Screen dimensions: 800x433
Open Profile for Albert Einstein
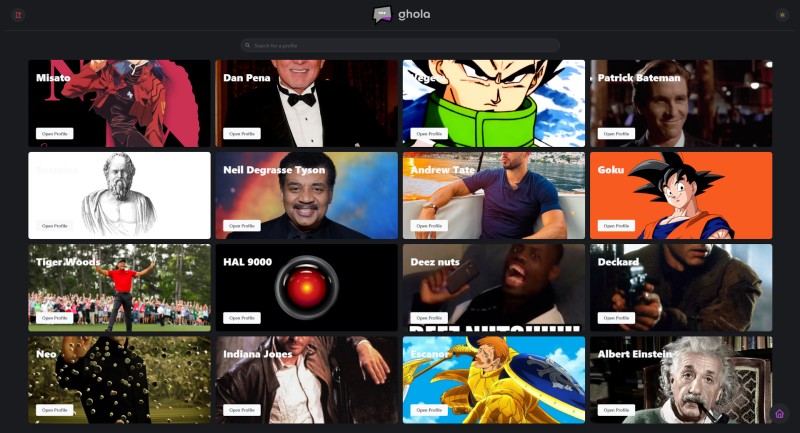616,410
